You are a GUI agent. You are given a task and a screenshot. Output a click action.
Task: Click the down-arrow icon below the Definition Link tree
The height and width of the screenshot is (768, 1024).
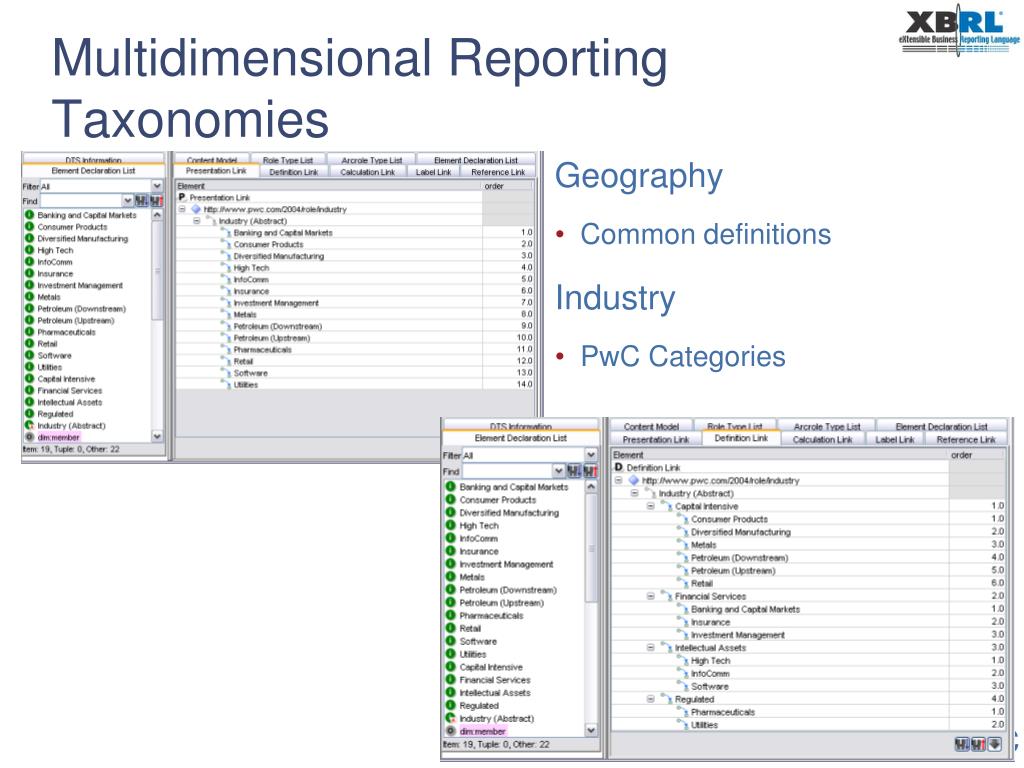point(994,744)
